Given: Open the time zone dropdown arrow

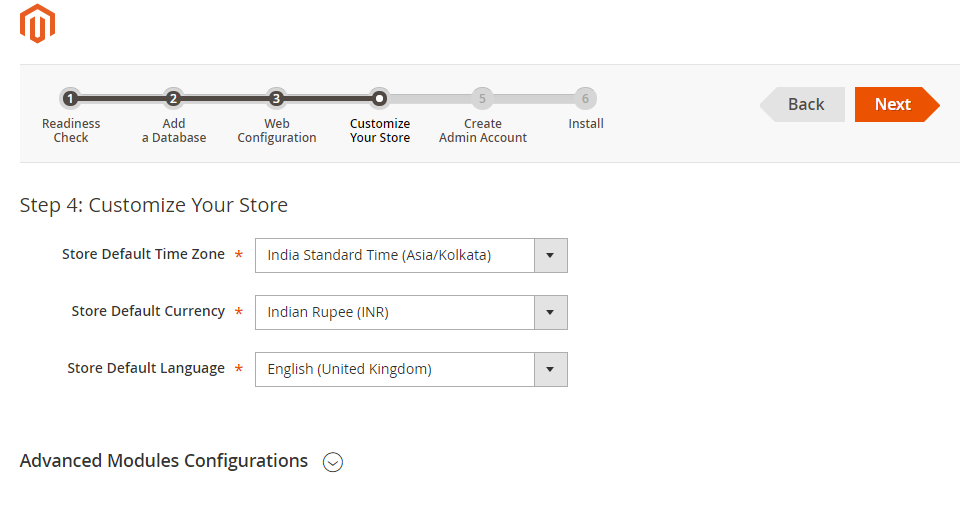Looking at the screenshot, I should tap(550, 255).
